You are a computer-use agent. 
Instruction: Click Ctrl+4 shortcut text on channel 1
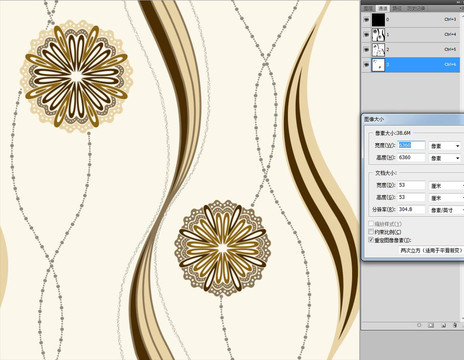pyautogui.click(x=450, y=34)
